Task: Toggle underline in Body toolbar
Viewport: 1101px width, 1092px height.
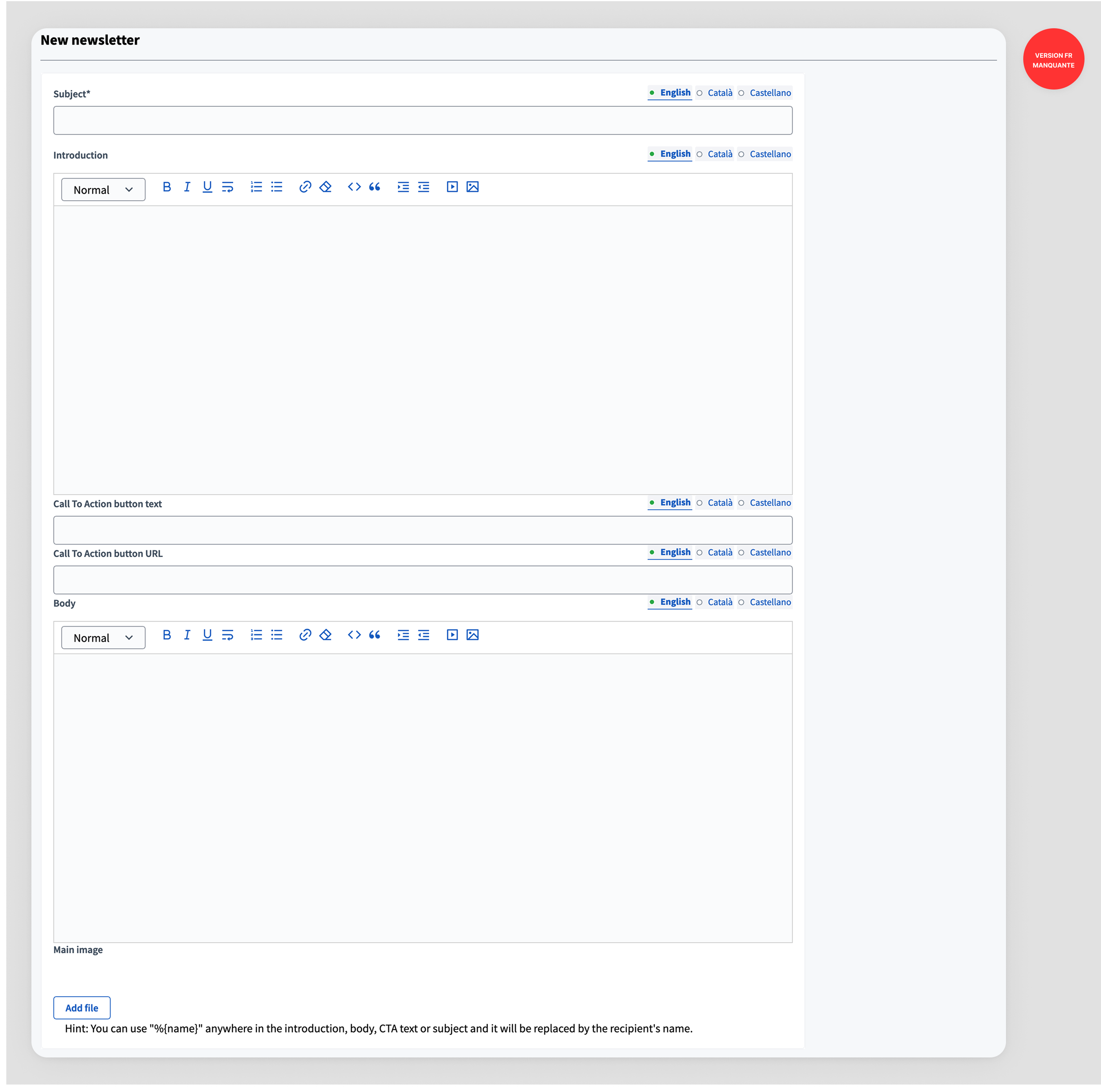Action: (x=207, y=635)
